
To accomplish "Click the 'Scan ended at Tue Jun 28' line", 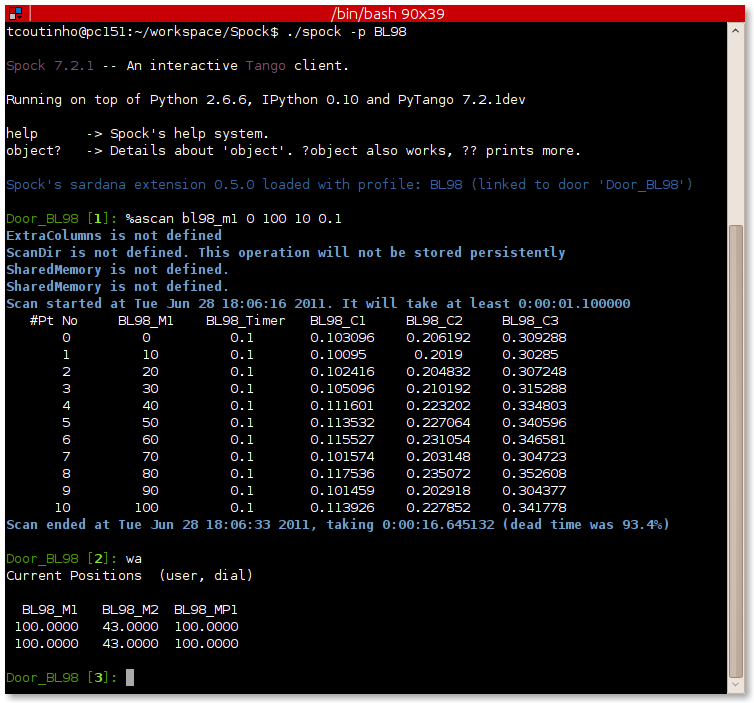I will pyautogui.click(x=338, y=525).
